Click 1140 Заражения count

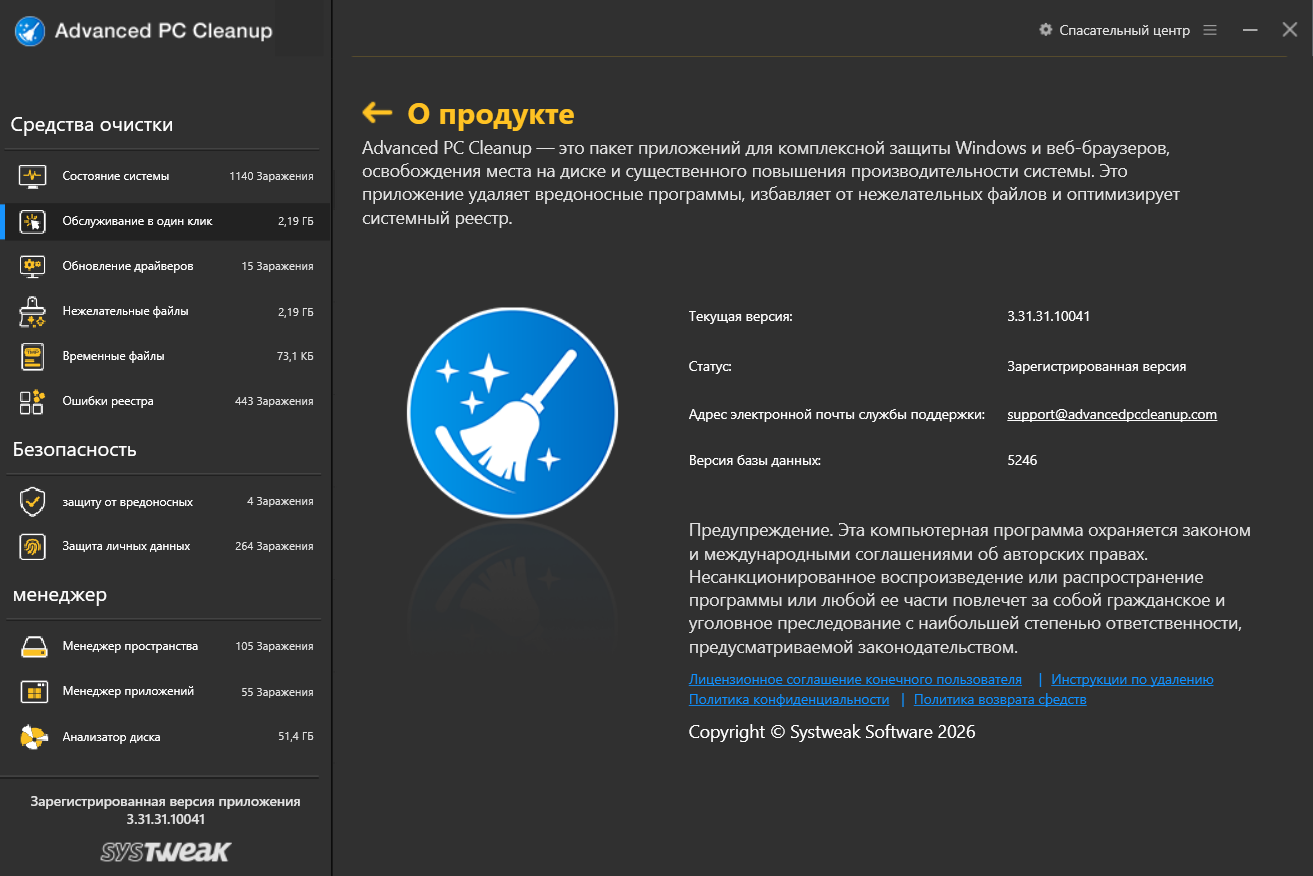click(271, 176)
